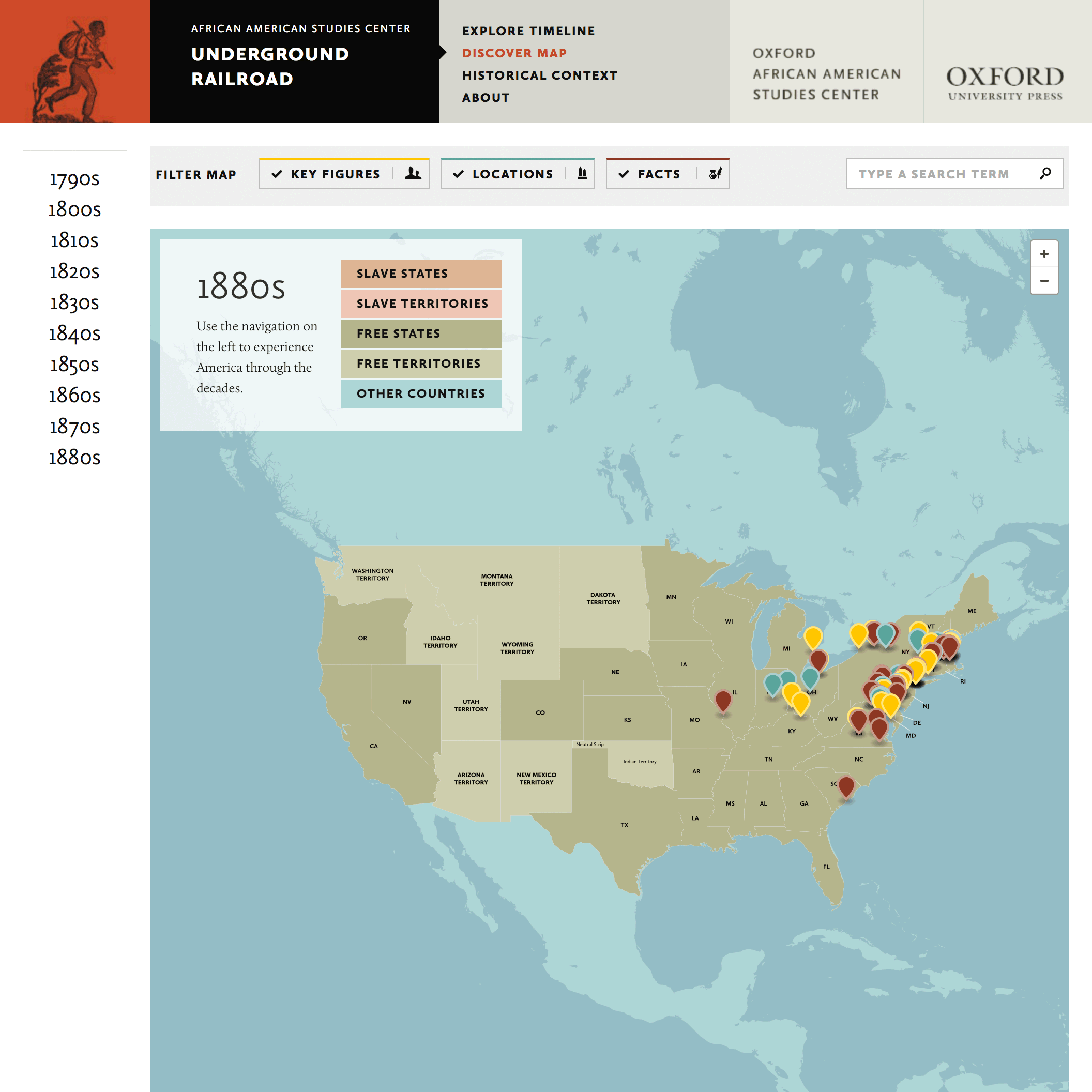Click the New Mexico Territory map label
The image size is (1092, 1092).
pyautogui.click(x=536, y=779)
